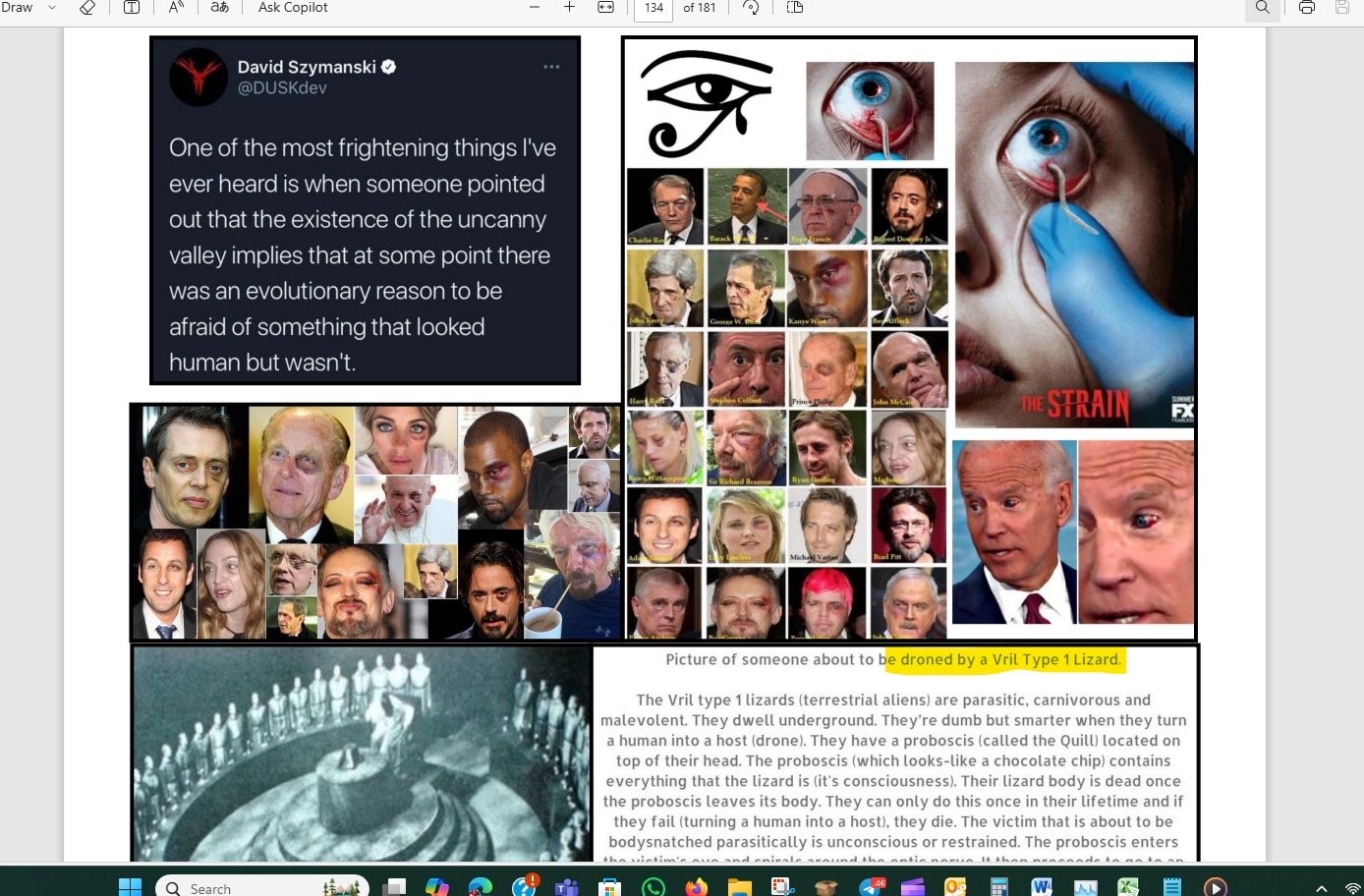Select the Erase tool in toolbar

point(87,8)
